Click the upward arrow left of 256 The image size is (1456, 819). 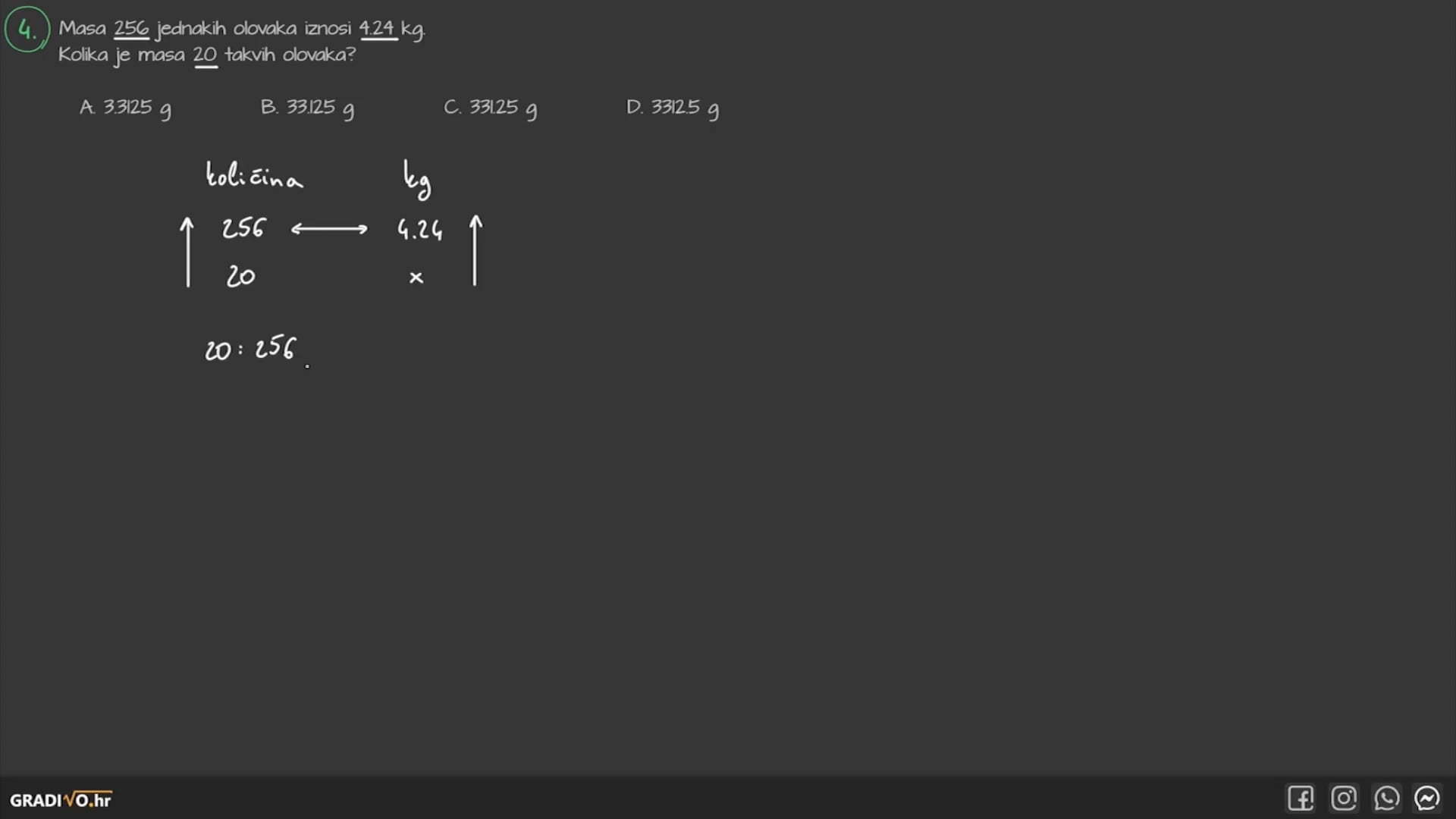tap(187, 252)
